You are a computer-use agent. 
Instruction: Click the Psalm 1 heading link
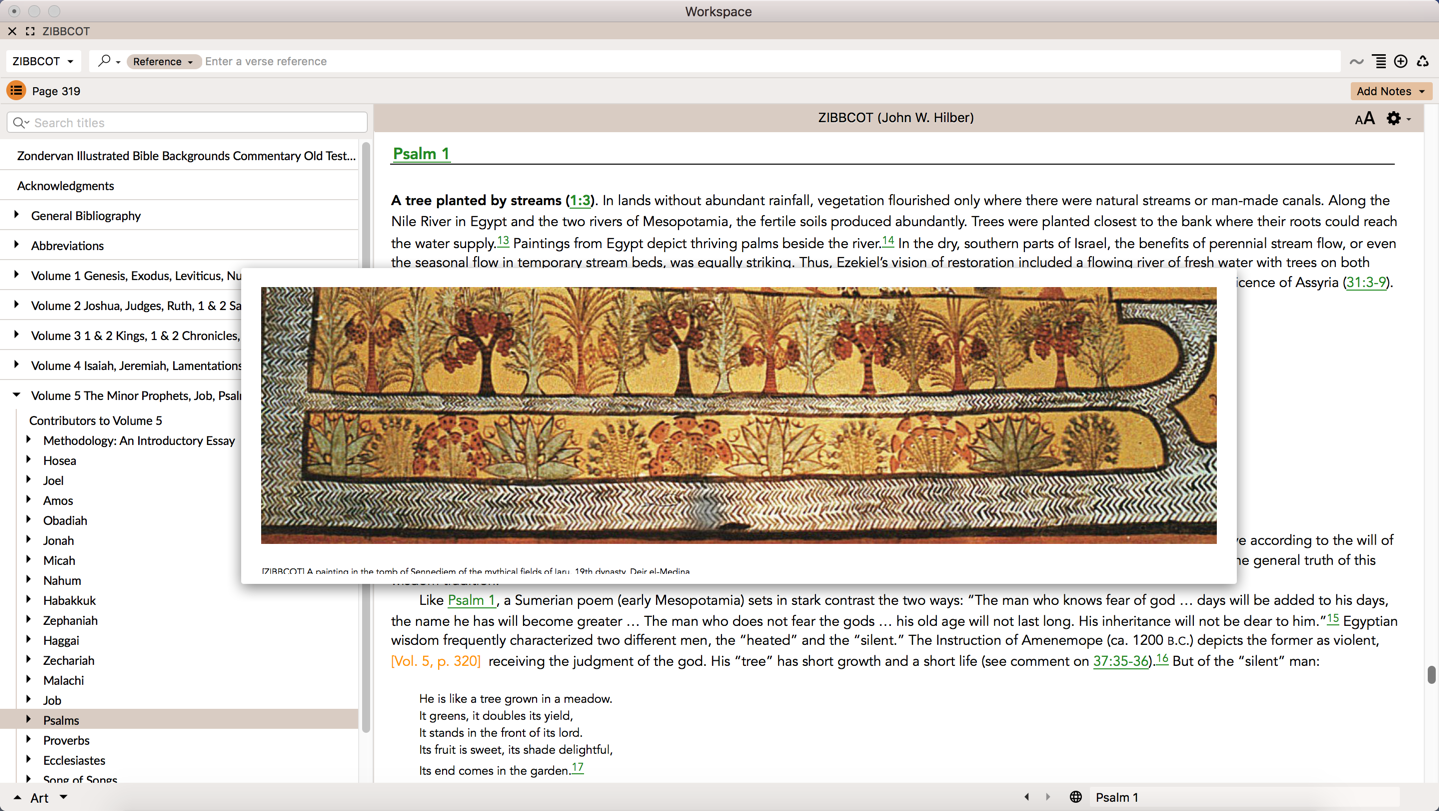pos(421,154)
